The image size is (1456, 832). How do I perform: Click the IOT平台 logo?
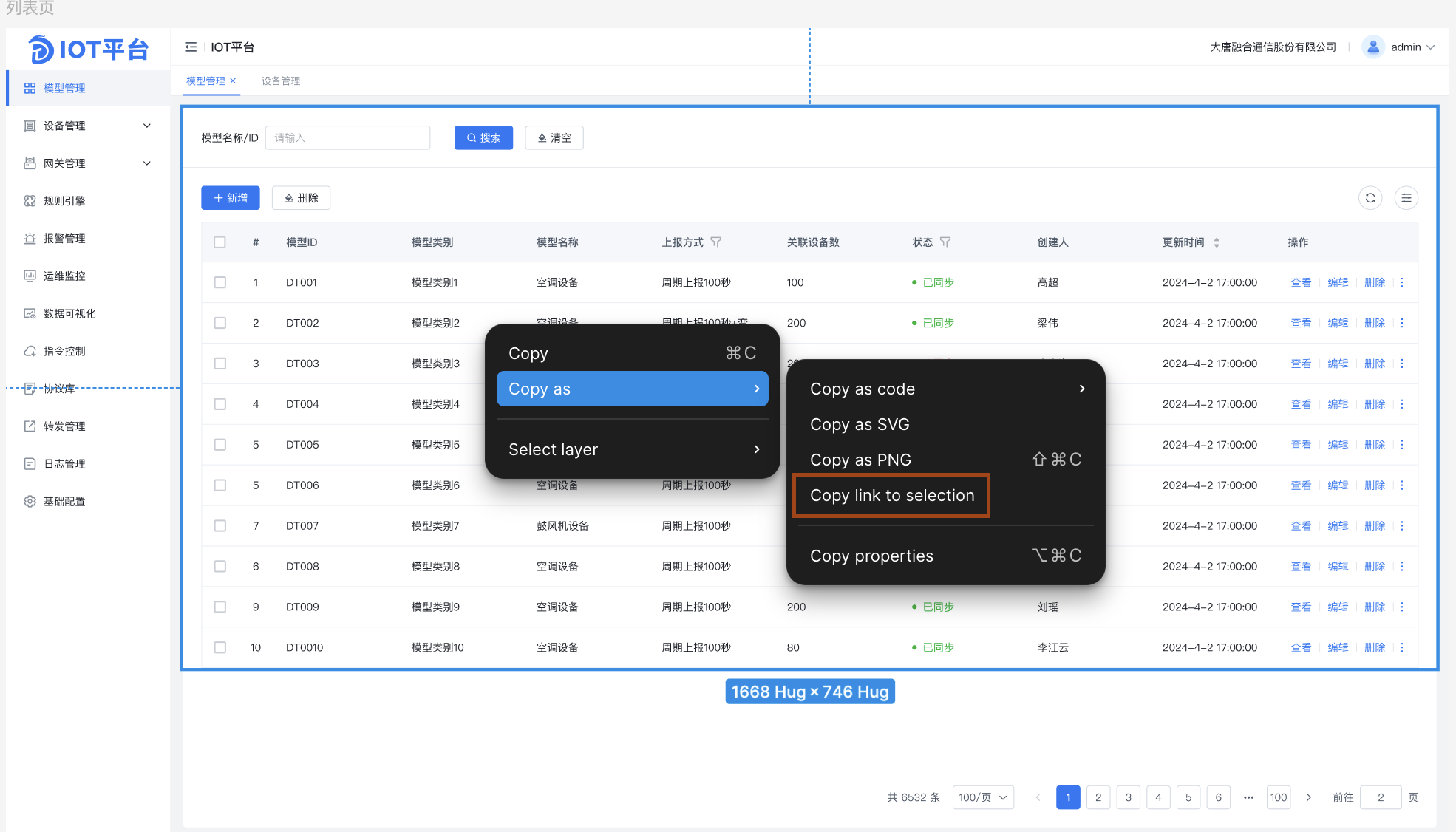(x=89, y=50)
